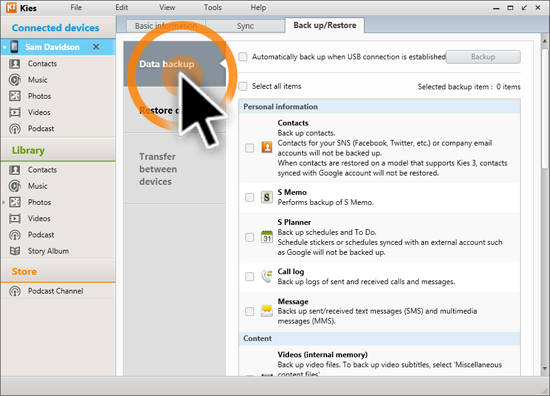The height and width of the screenshot is (396, 550).
Task: Tick the S Memo backup checkbox
Action: click(249, 197)
